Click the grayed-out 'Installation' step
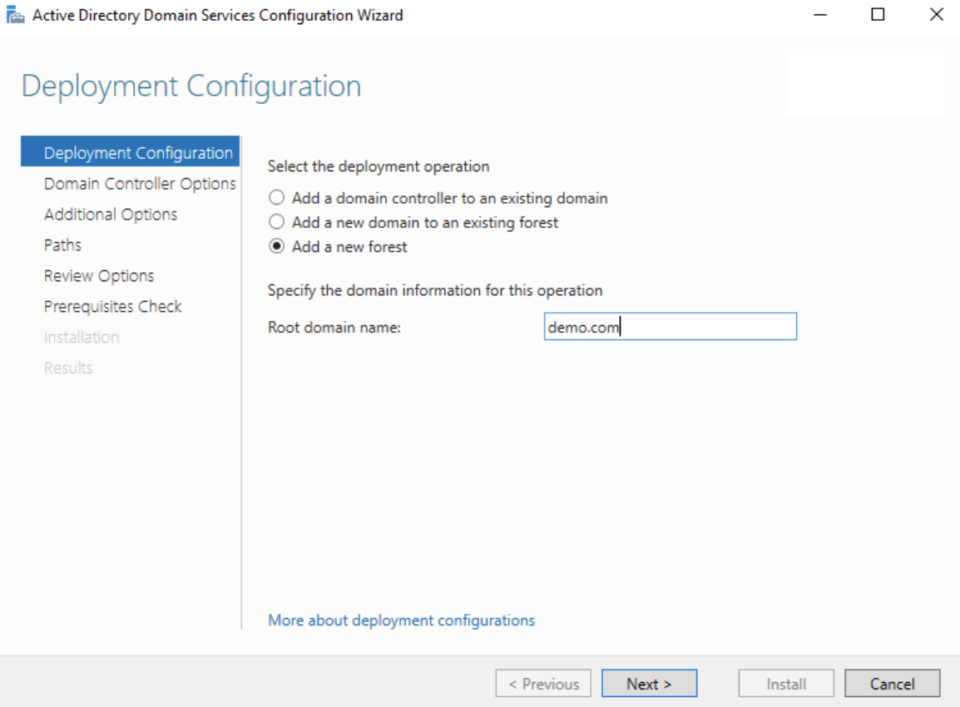This screenshot has height=707, width=960. [81, 337]
